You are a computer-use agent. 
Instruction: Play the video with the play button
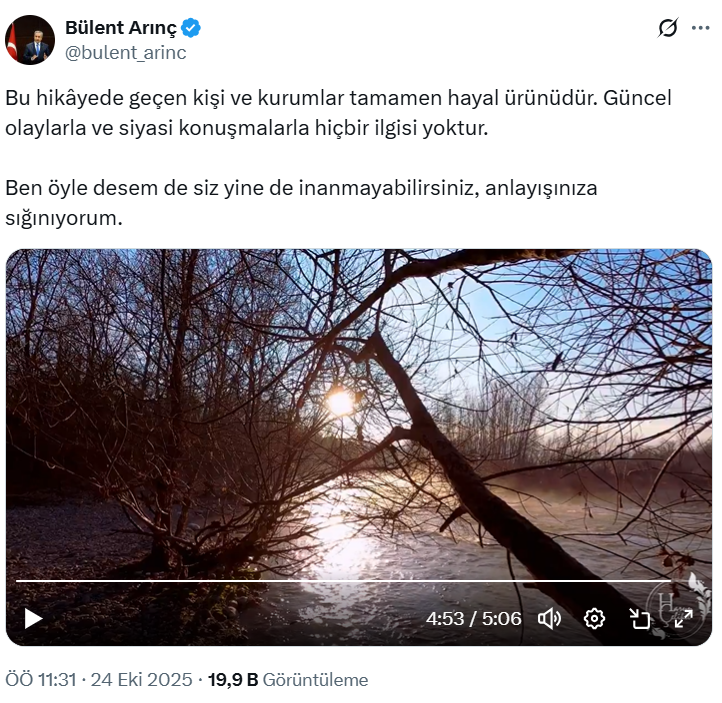click(x=33, y=618)
